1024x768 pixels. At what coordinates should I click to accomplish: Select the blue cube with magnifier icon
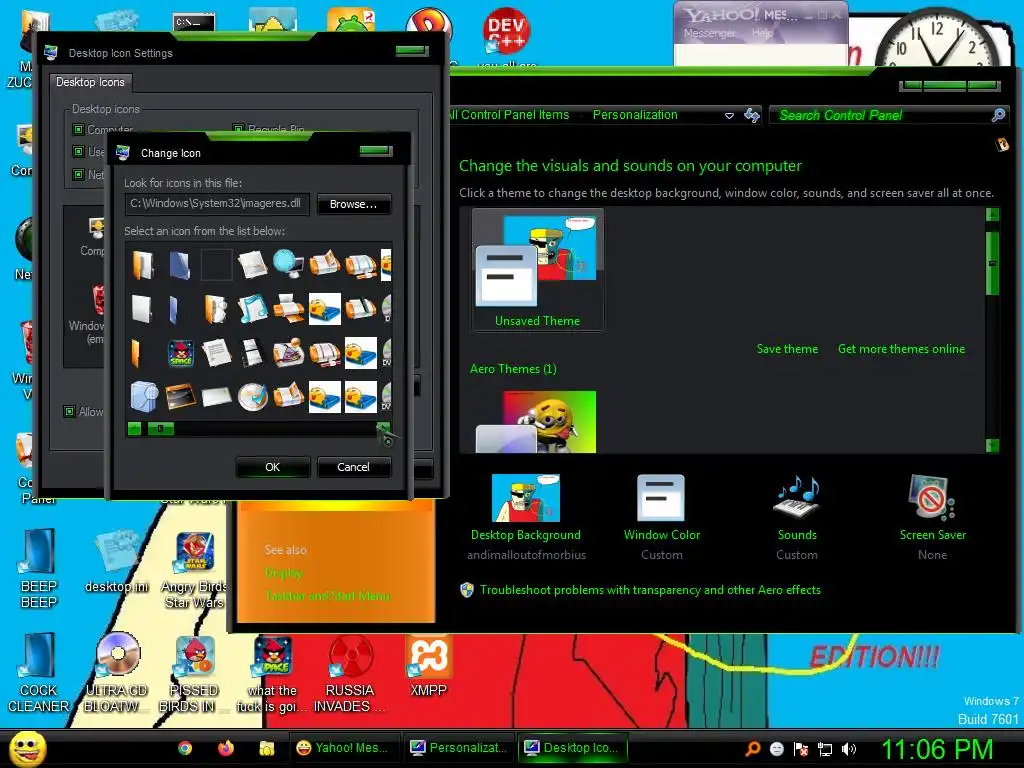tap(144, 396)
